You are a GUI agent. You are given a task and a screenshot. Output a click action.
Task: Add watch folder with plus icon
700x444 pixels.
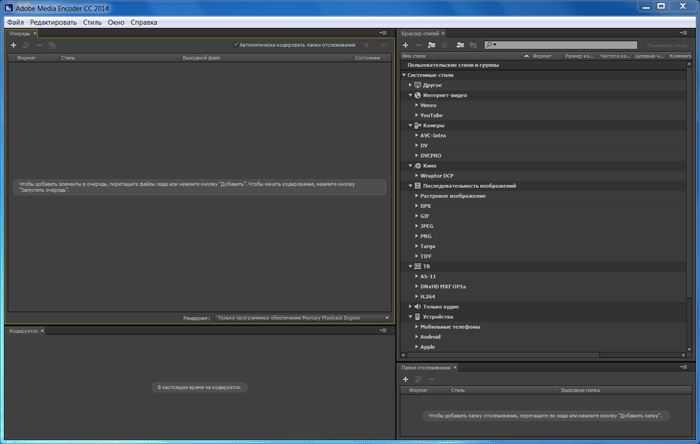(405, 379)
